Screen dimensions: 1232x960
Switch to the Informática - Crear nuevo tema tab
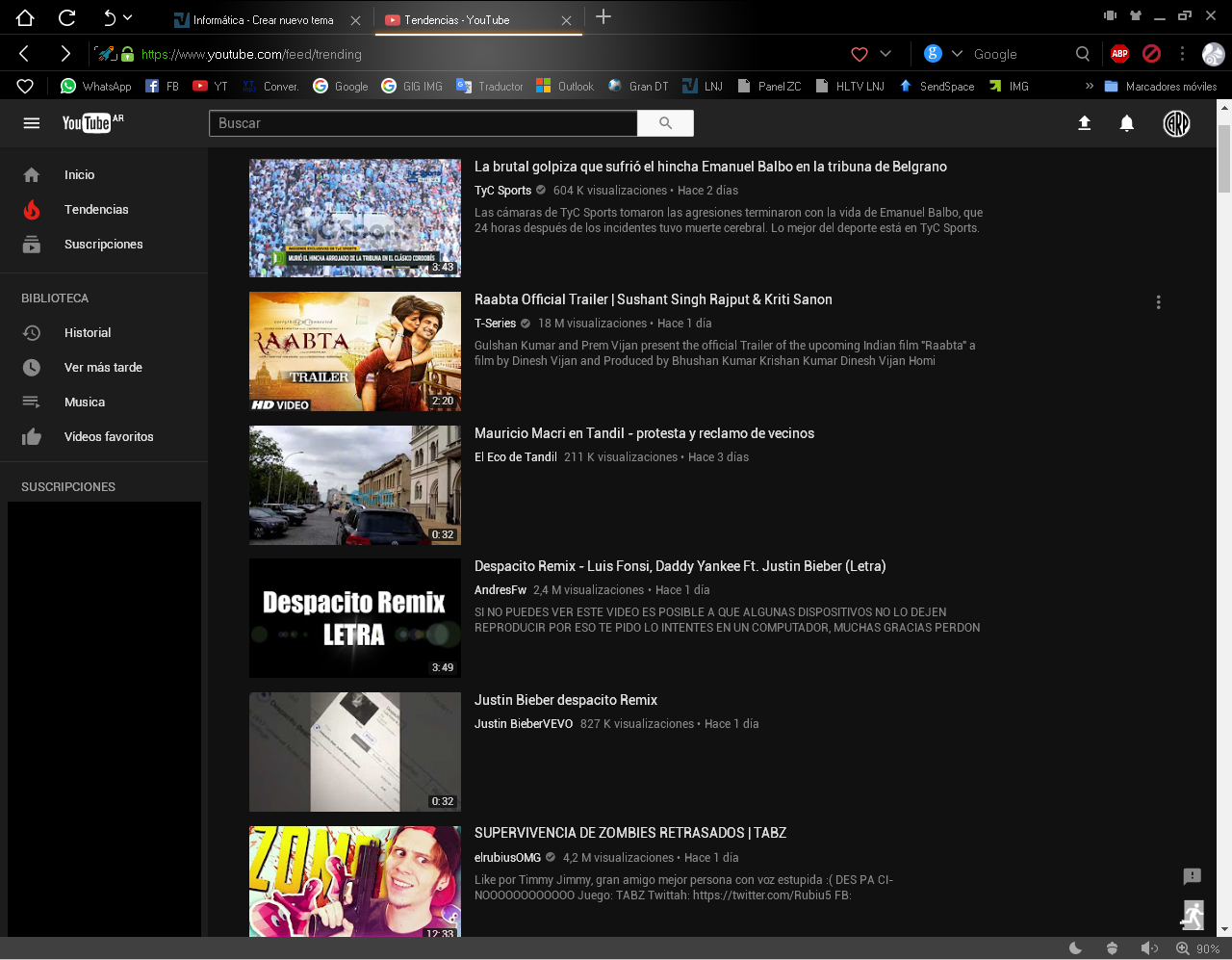[x=263, y=20]
